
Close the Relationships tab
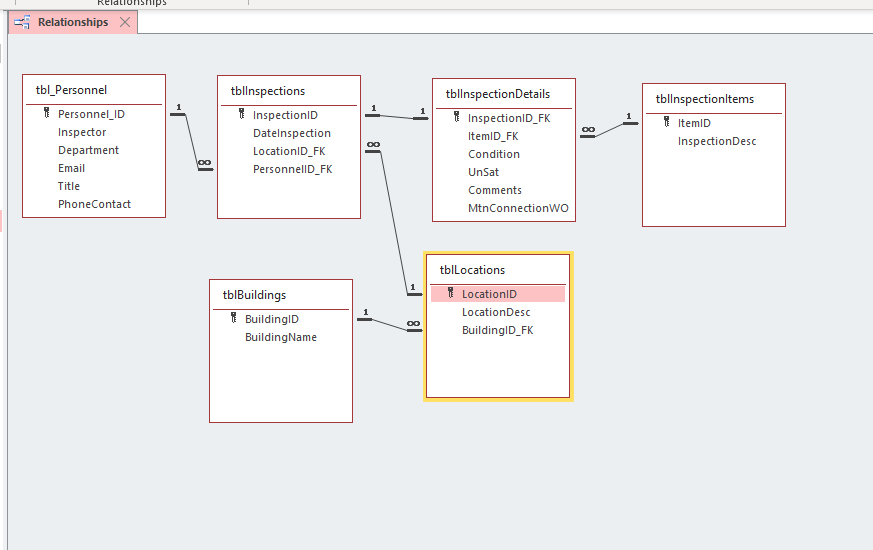pos(125,22)
